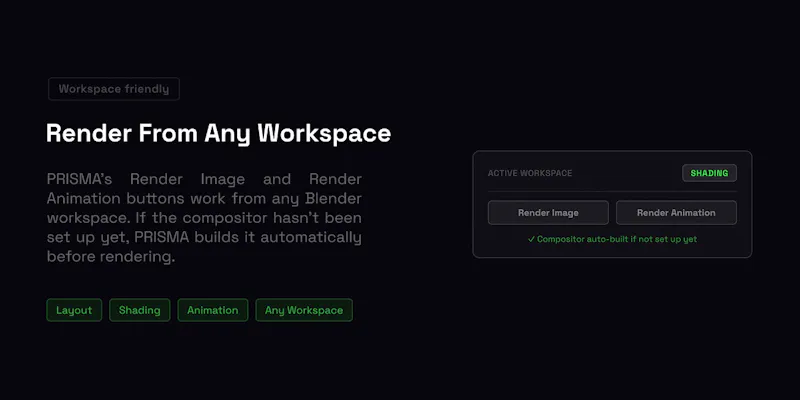Click the PRISMA description paragraph
The width and height of the screenshot is (800, 400).
[x=204, y=218]
